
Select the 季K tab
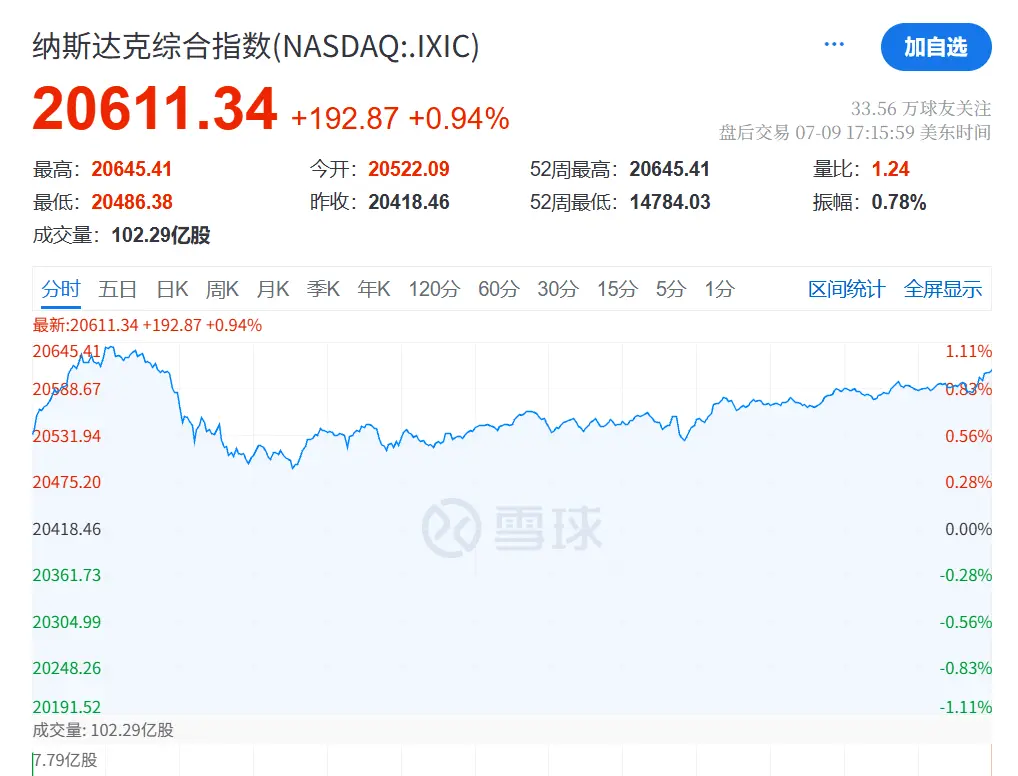[323, 288]
